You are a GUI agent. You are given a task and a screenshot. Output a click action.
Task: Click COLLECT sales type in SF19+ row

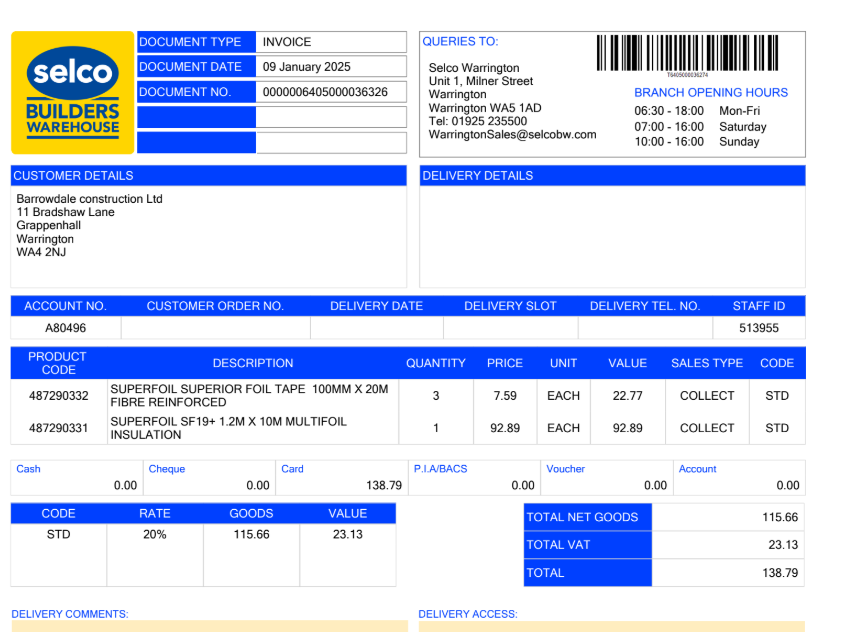[707, 428]
